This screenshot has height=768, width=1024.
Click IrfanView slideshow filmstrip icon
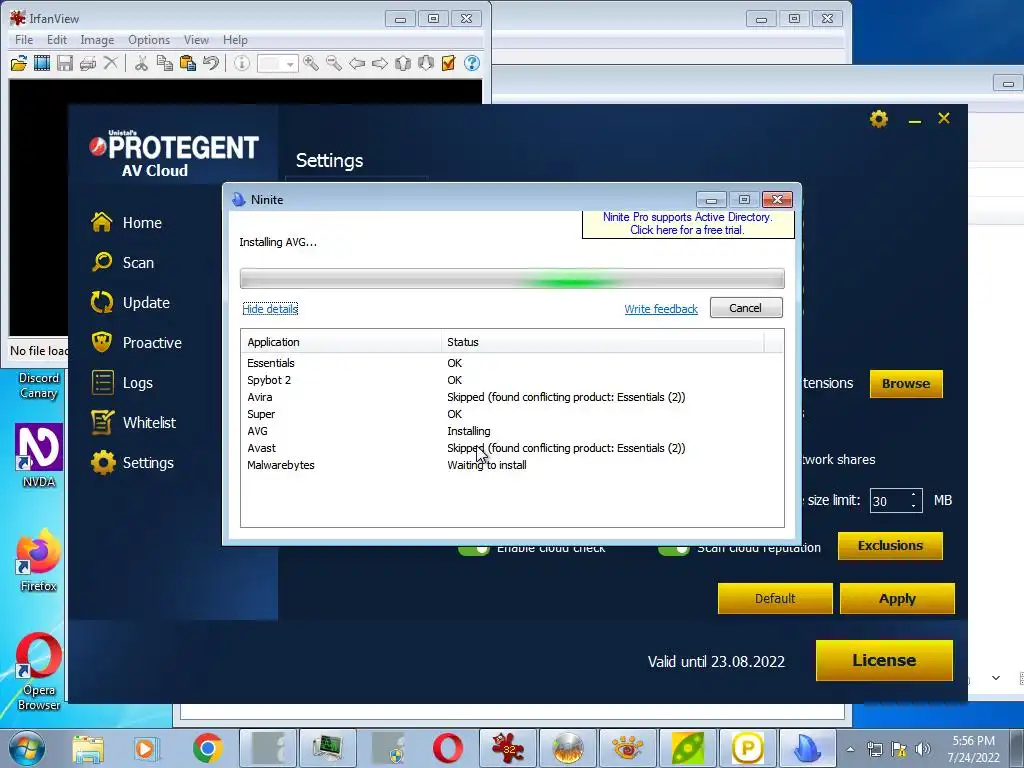coord(42,63)
